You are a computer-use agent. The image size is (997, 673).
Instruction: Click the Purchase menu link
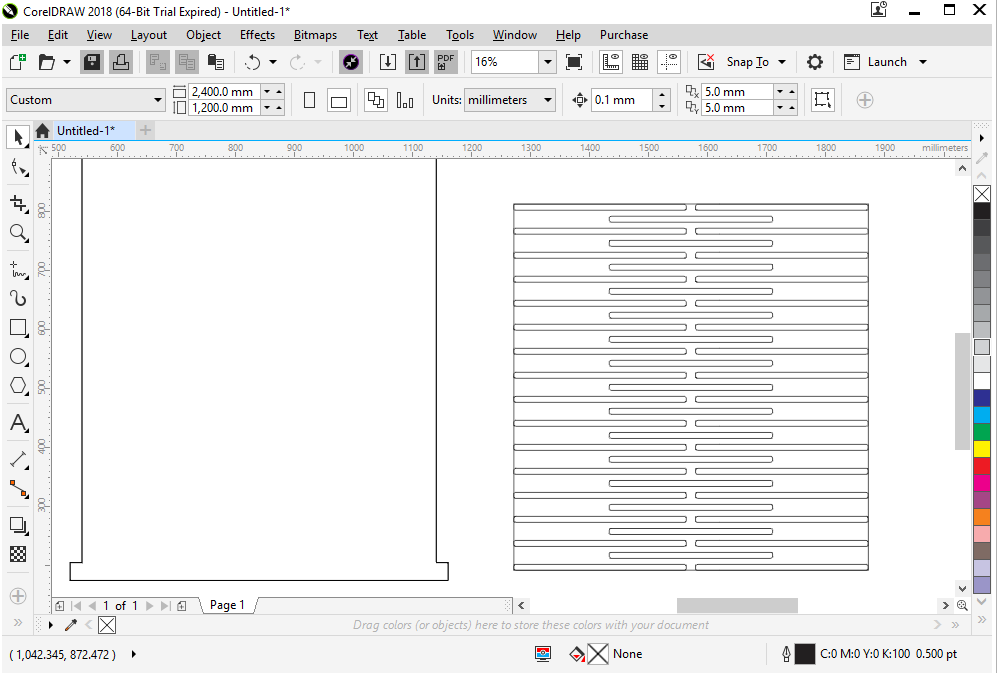[x=624, y=35]
